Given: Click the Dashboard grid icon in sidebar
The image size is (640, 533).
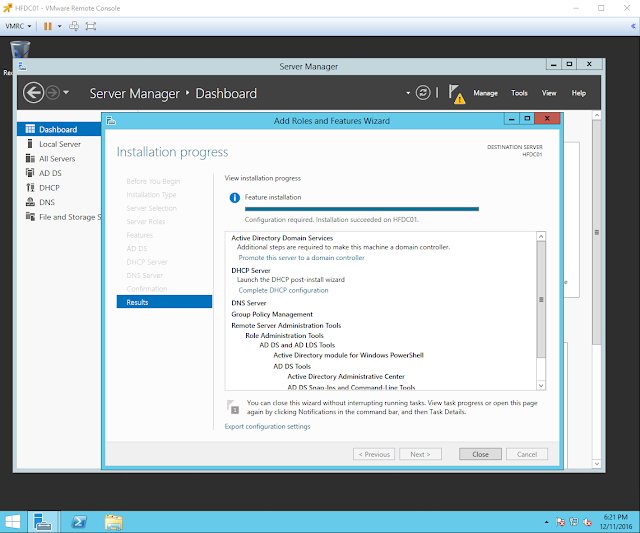Looking at the screenshot, I should 30,129.
